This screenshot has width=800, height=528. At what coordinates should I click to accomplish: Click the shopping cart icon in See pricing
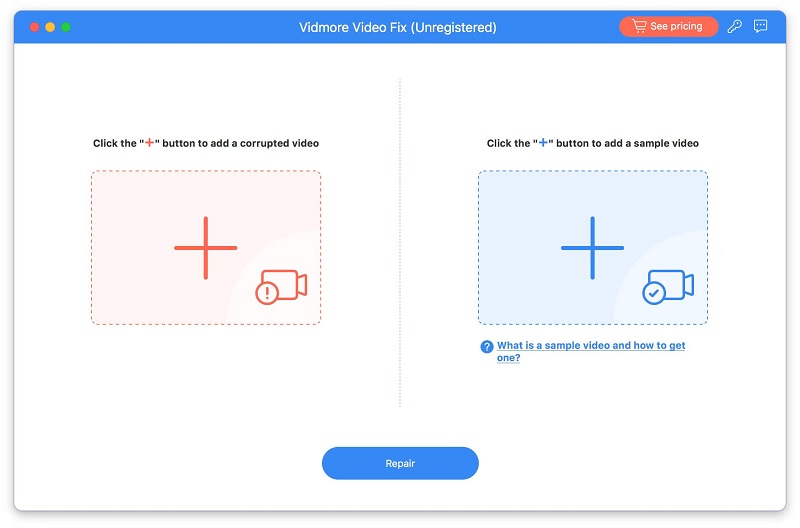pyautogui.click(x=639, y=26)
